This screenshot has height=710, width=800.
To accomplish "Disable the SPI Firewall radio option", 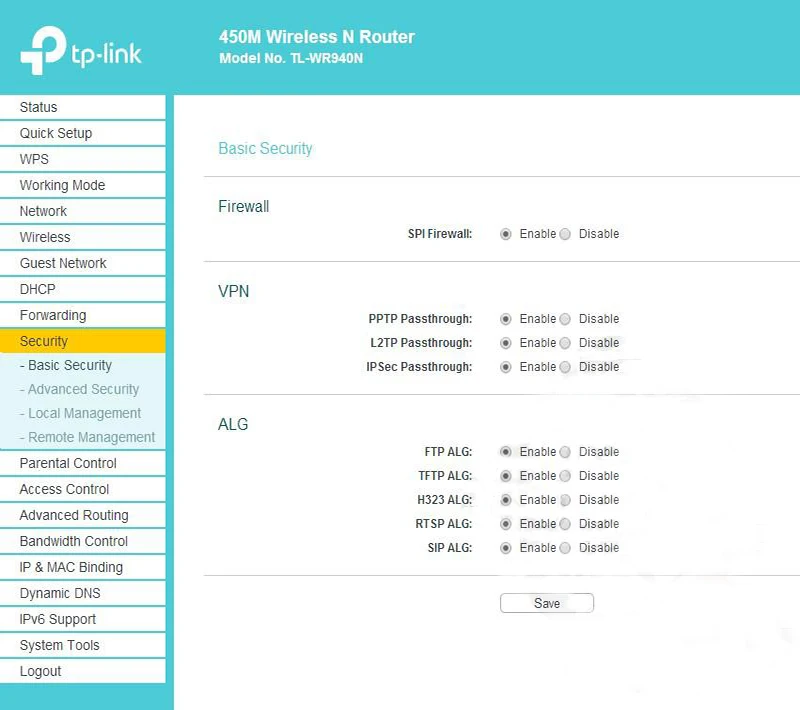I will (x=565, y=234).
